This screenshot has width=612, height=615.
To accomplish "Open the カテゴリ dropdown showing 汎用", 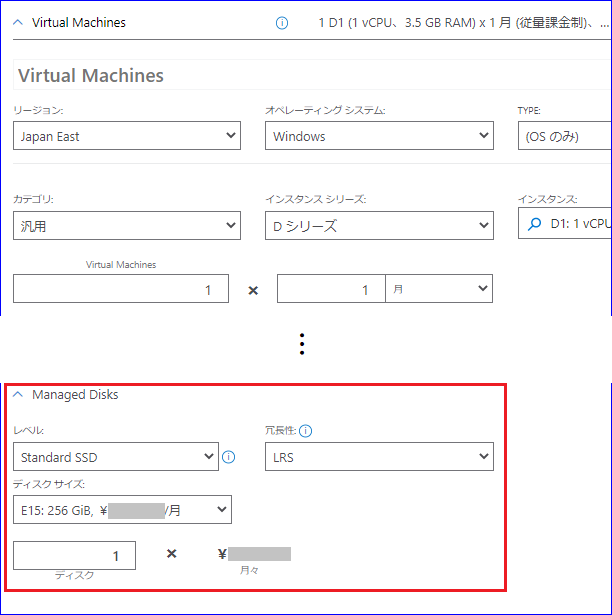I will [x=127, y=226].
